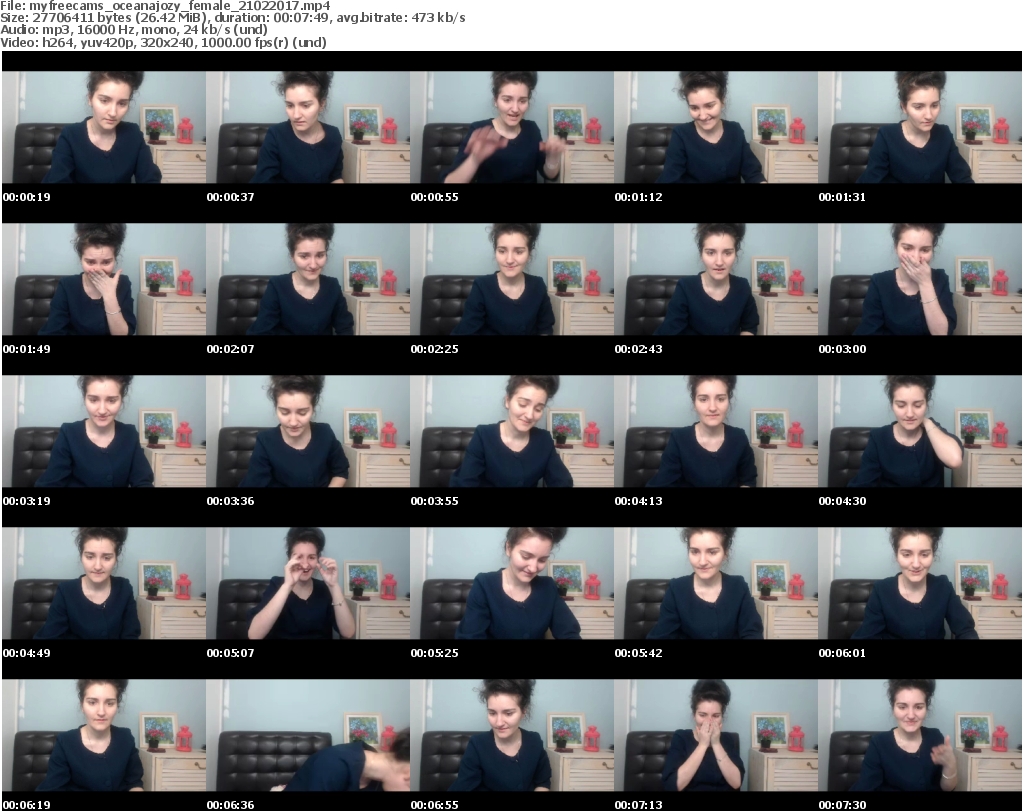1024x811 pixels.
Task: Select the thumbnail frame at 00:03:55
Action: 511,432
